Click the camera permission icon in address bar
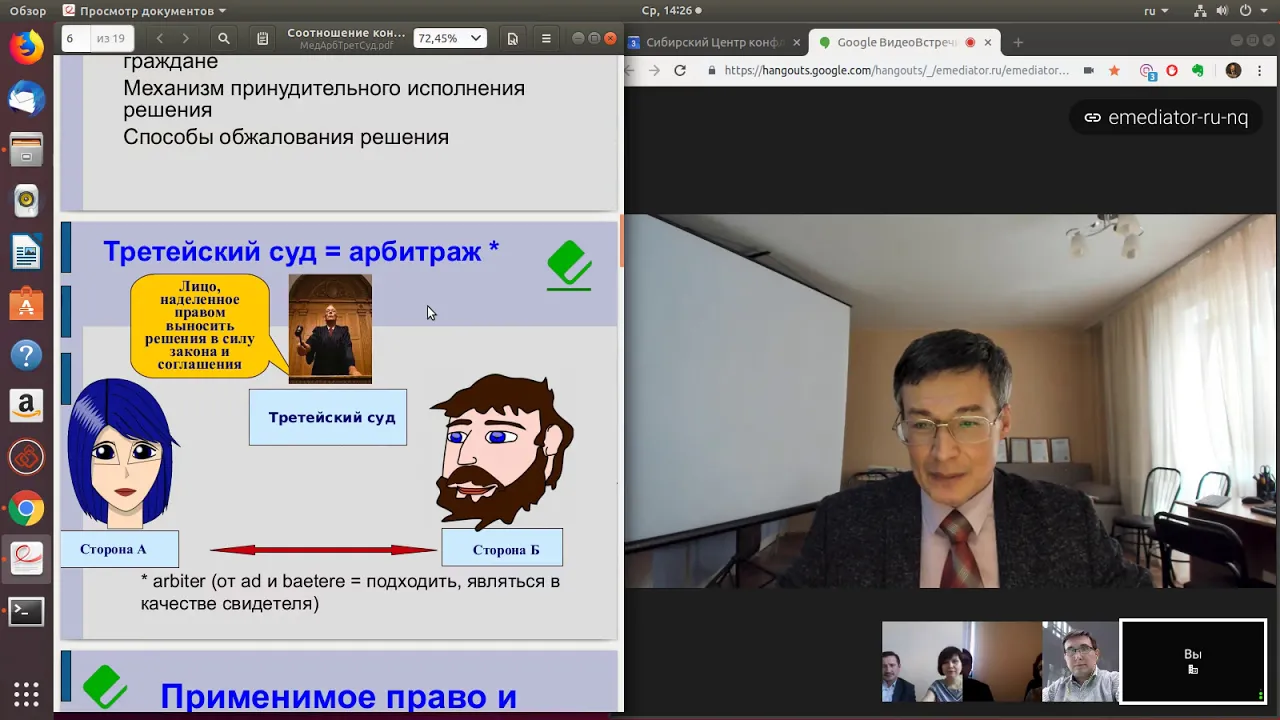 pyautogui.click(x=1089, y=70)
